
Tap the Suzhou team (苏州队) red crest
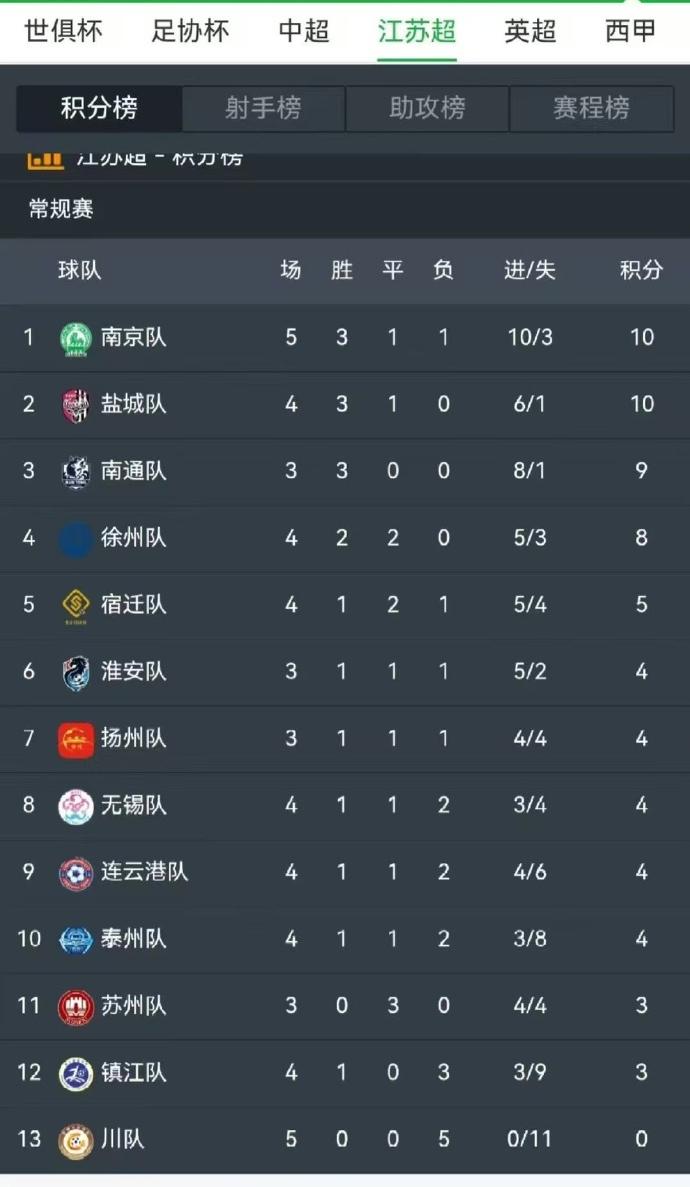(76, 1006)
